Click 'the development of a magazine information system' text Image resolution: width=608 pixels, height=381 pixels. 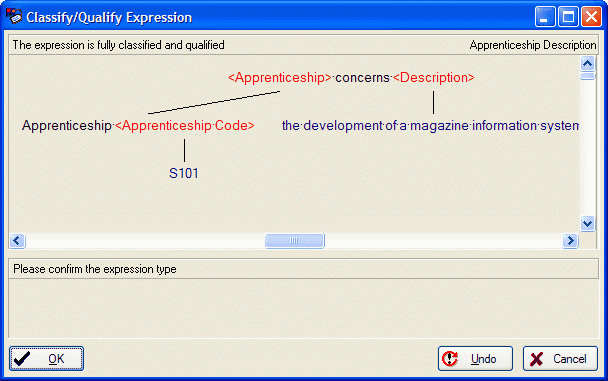[x=430, y=126]
